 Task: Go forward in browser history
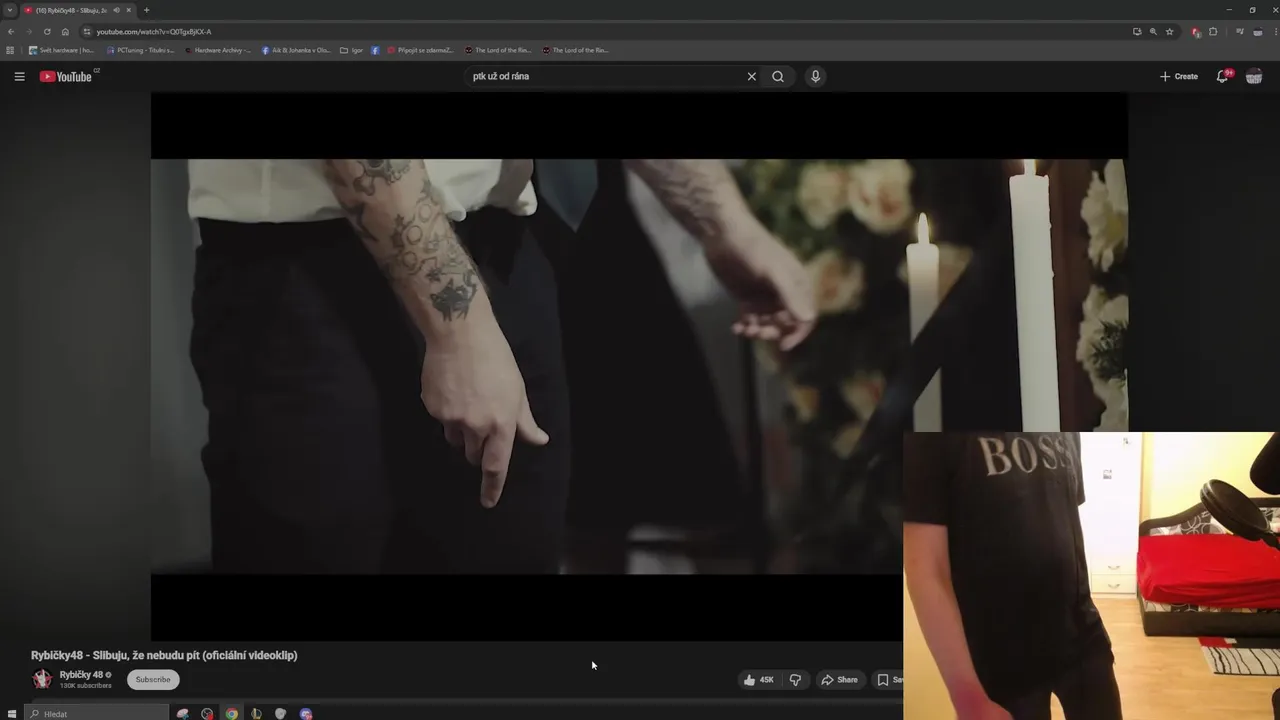point(29,31)
